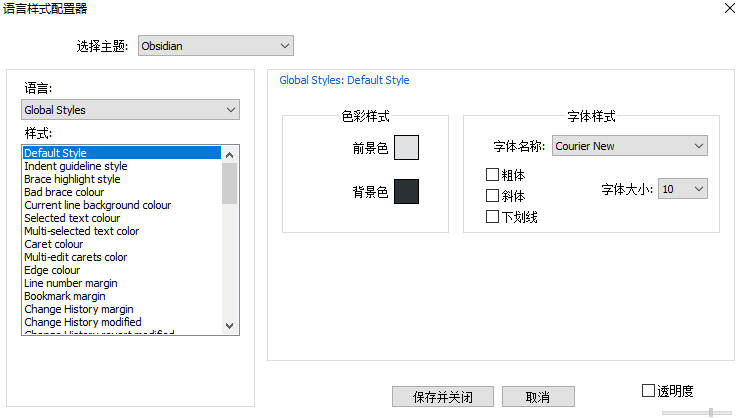This screenshot has height=418, width=741.
Task: Select Bad brace colour
Action: [x=122, y=192]
